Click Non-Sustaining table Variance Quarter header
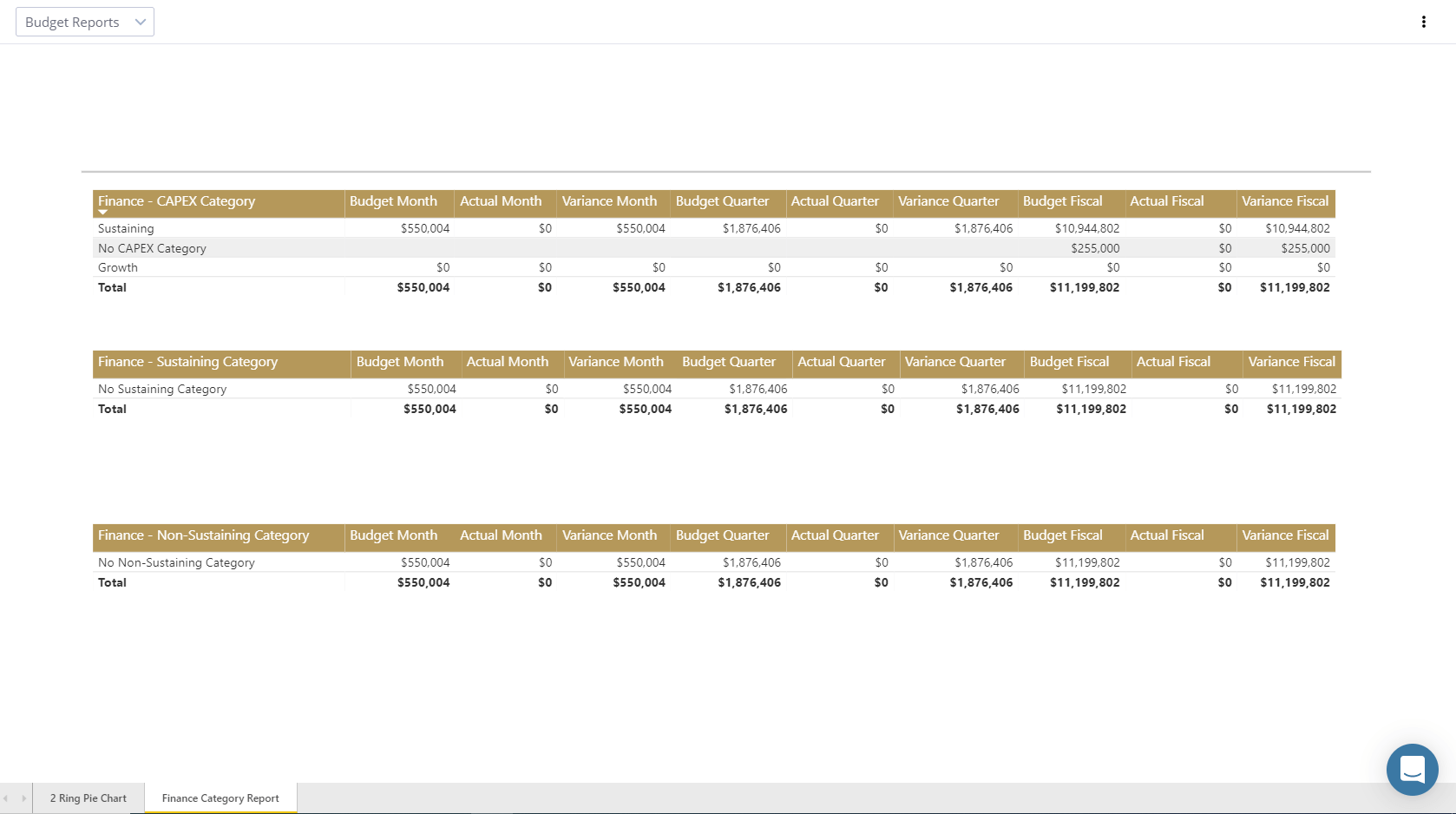 click(948, 535)
